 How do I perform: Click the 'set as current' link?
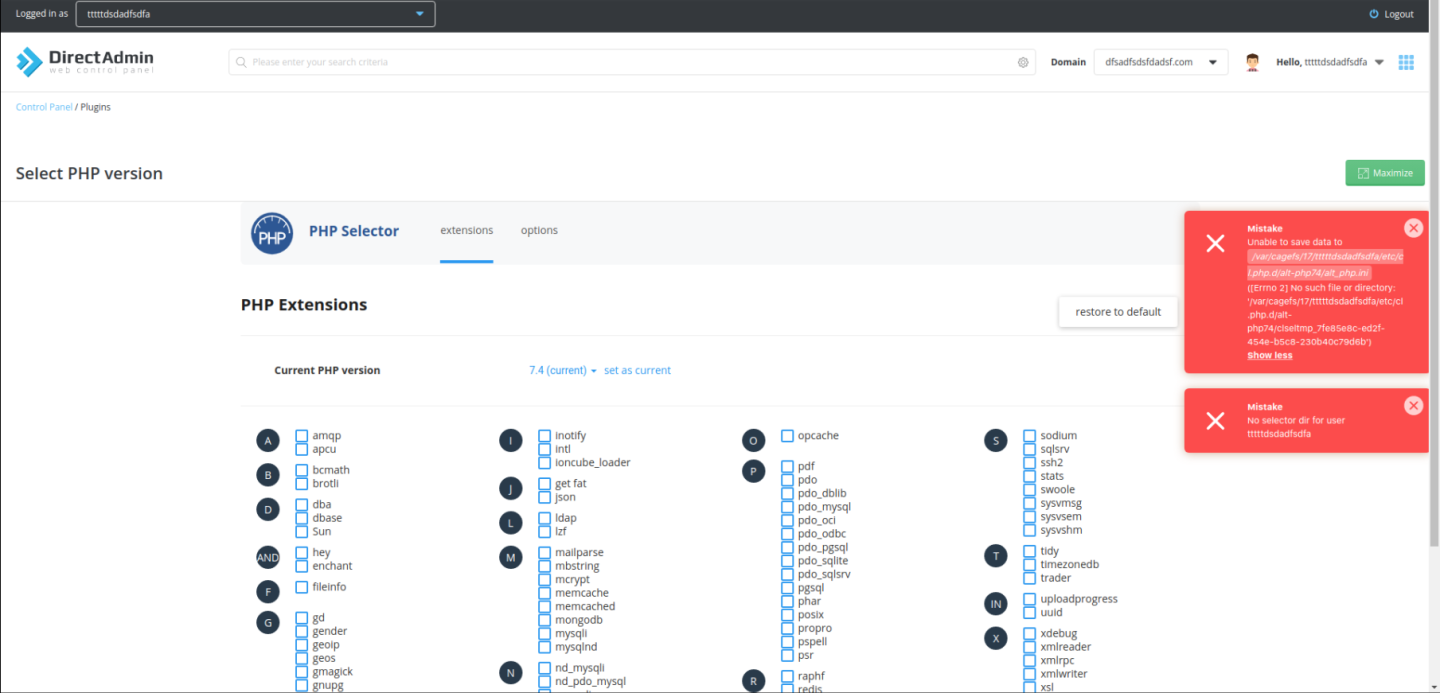pyautogui.click(x=637, y=370)
